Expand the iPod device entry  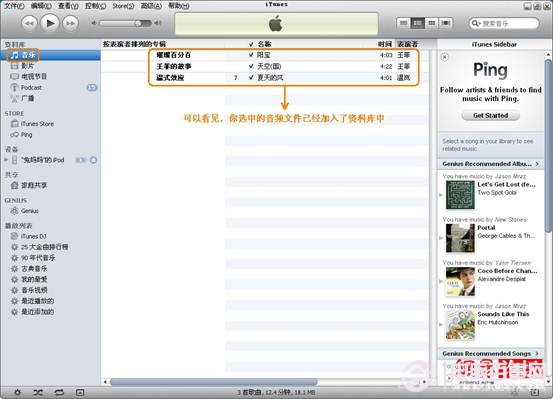pos(6,160)
